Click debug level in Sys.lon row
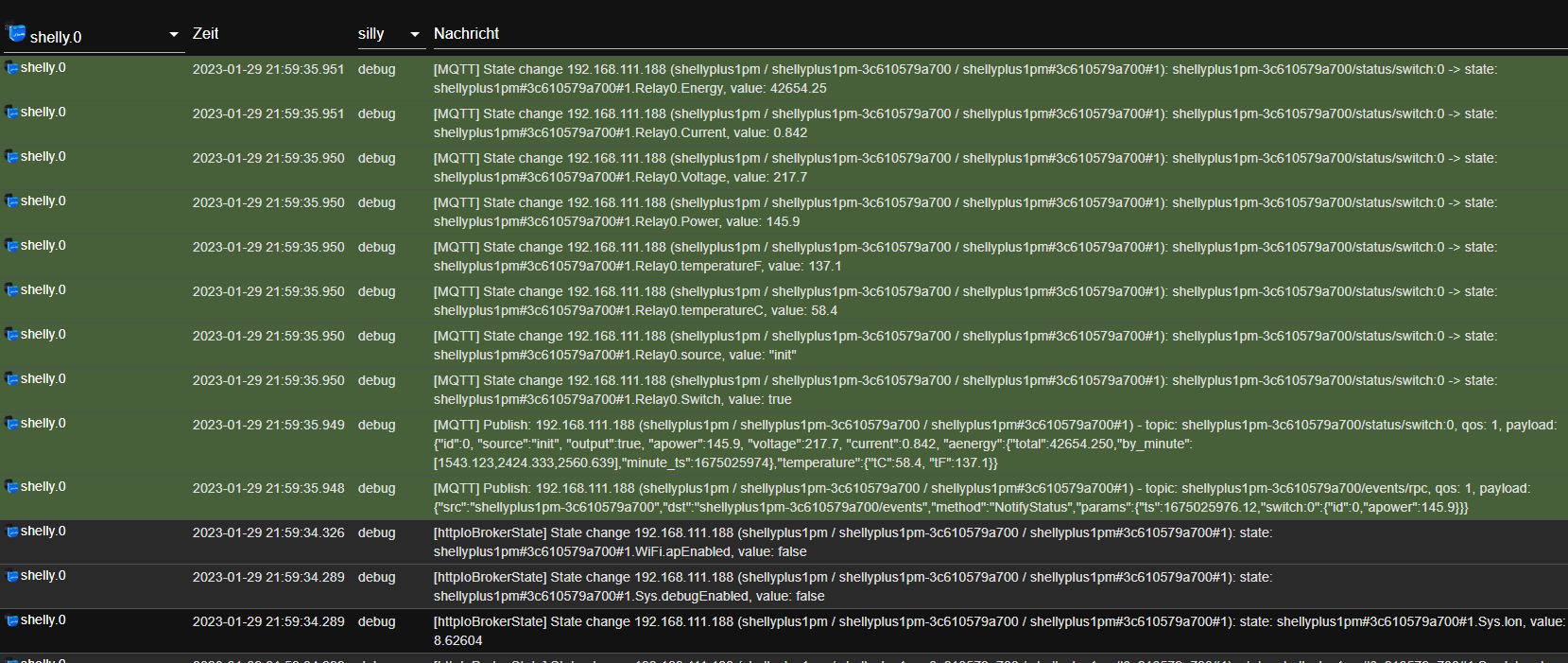Image resolution: width=1568 pixels, height=663 pixels. click(x=376, y=621)
